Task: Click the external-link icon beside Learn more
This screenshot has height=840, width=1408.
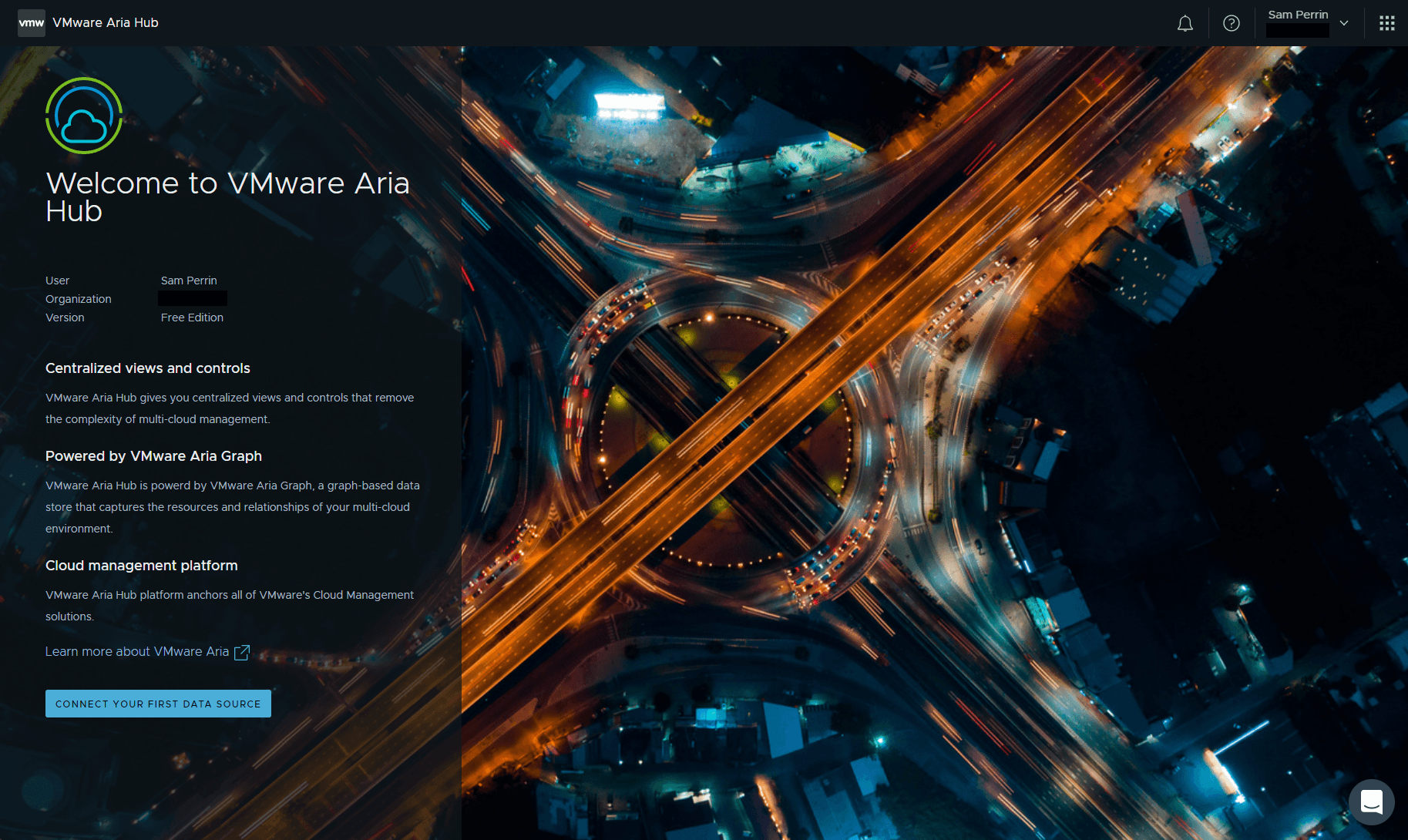Action: [241, 652]
